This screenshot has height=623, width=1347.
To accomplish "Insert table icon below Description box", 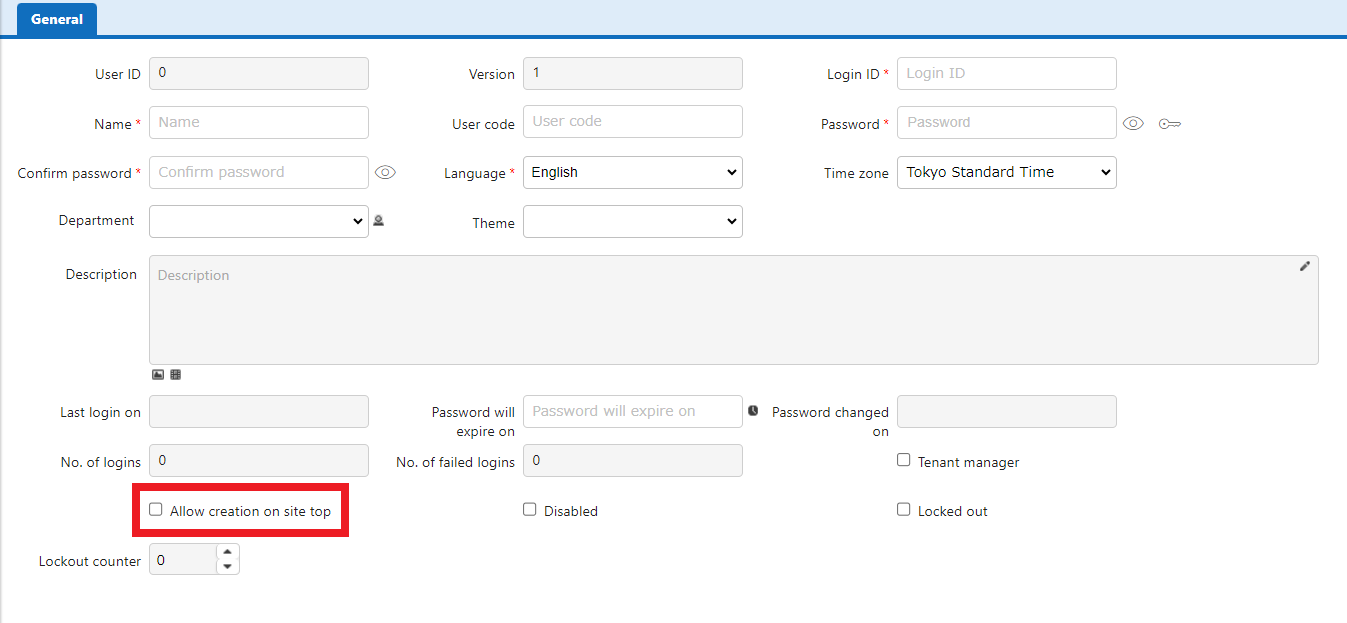I will coord(176,375).
